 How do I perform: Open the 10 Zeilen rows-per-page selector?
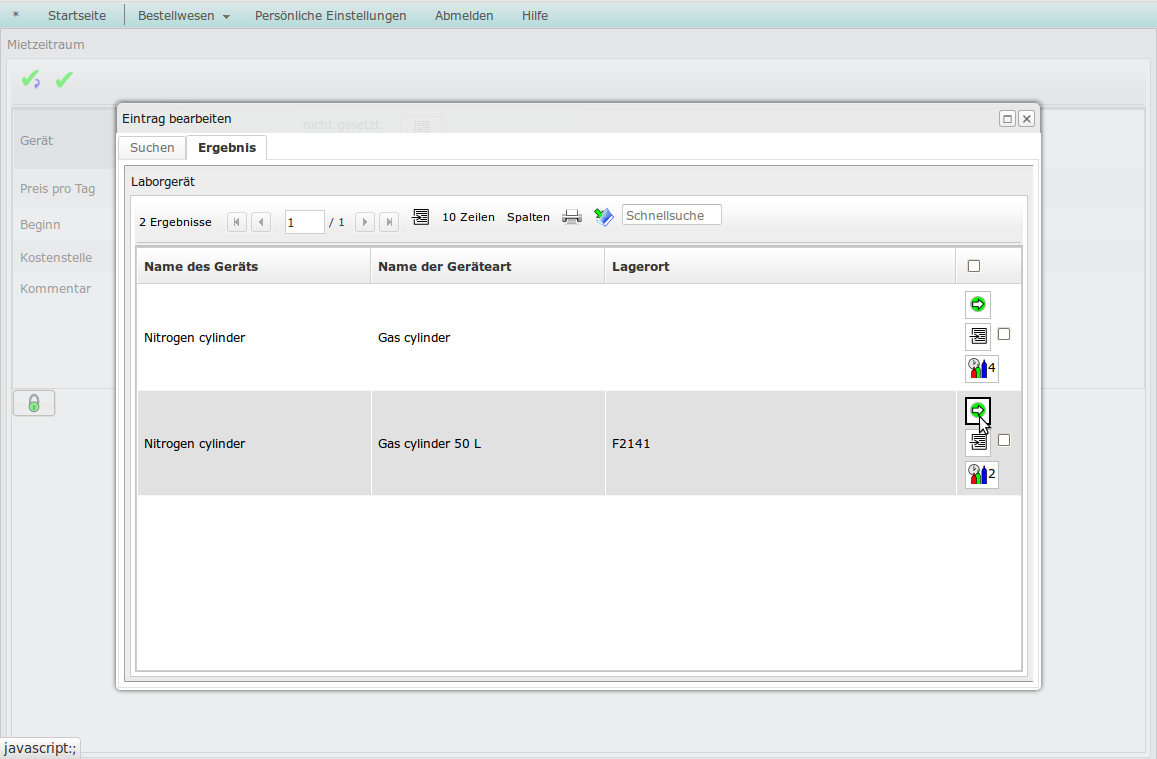tap(467, 217)
